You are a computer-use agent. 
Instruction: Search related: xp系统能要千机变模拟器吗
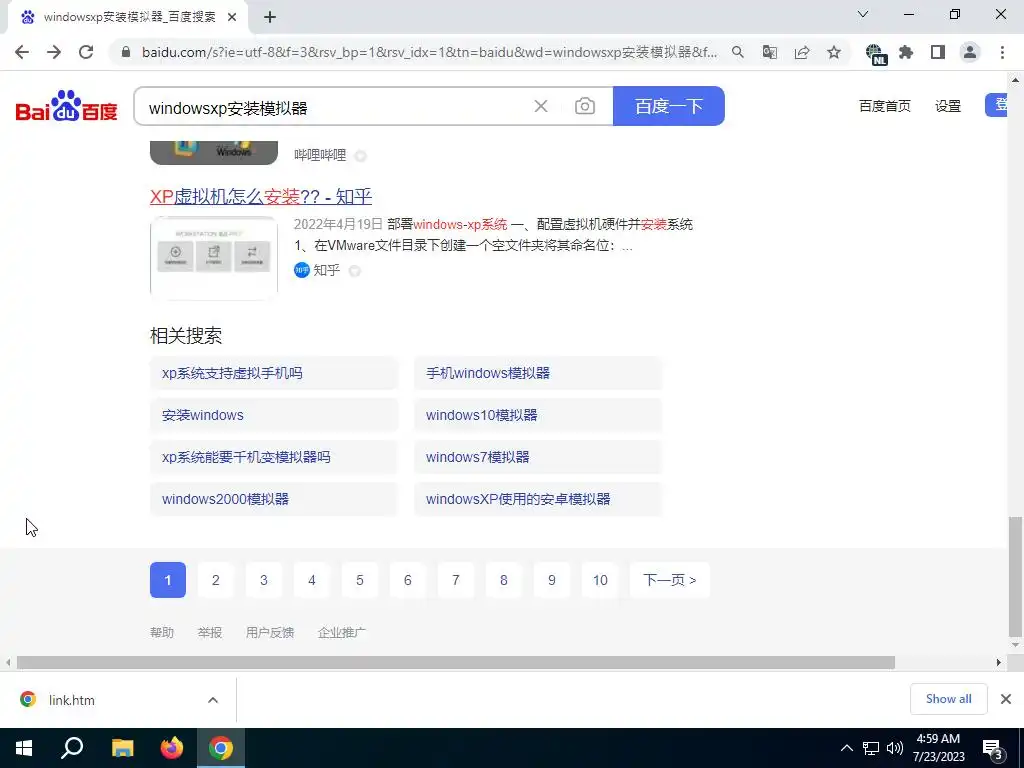tap(274, 456)
